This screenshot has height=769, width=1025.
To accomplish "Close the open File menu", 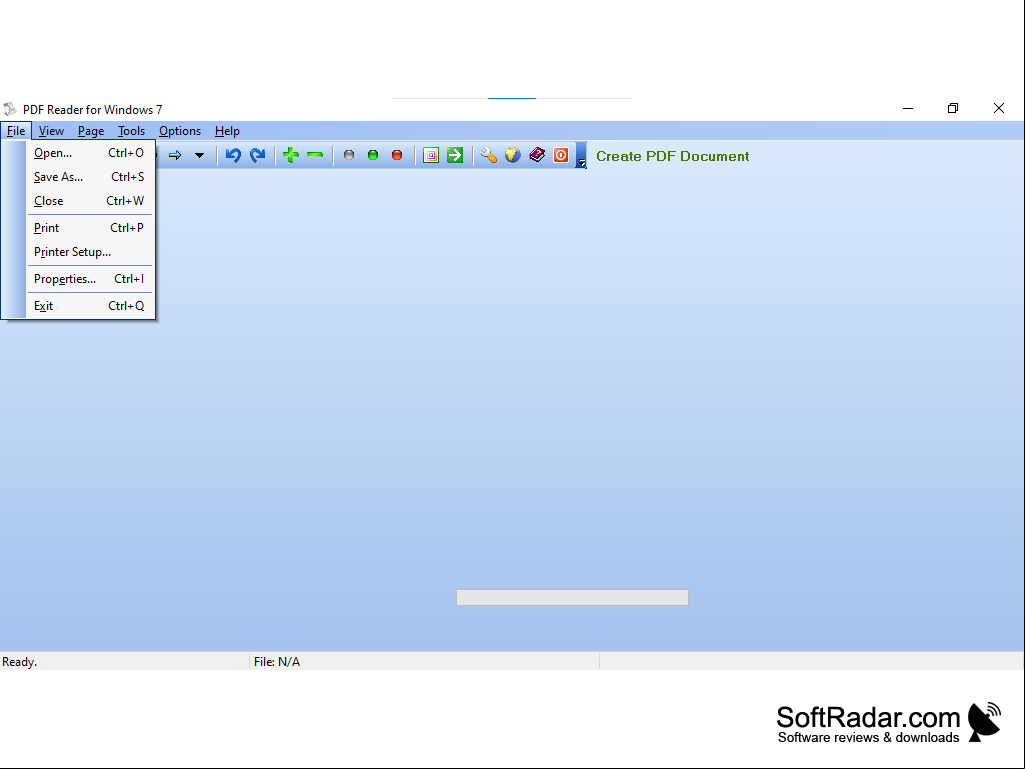I will point(16,131).
